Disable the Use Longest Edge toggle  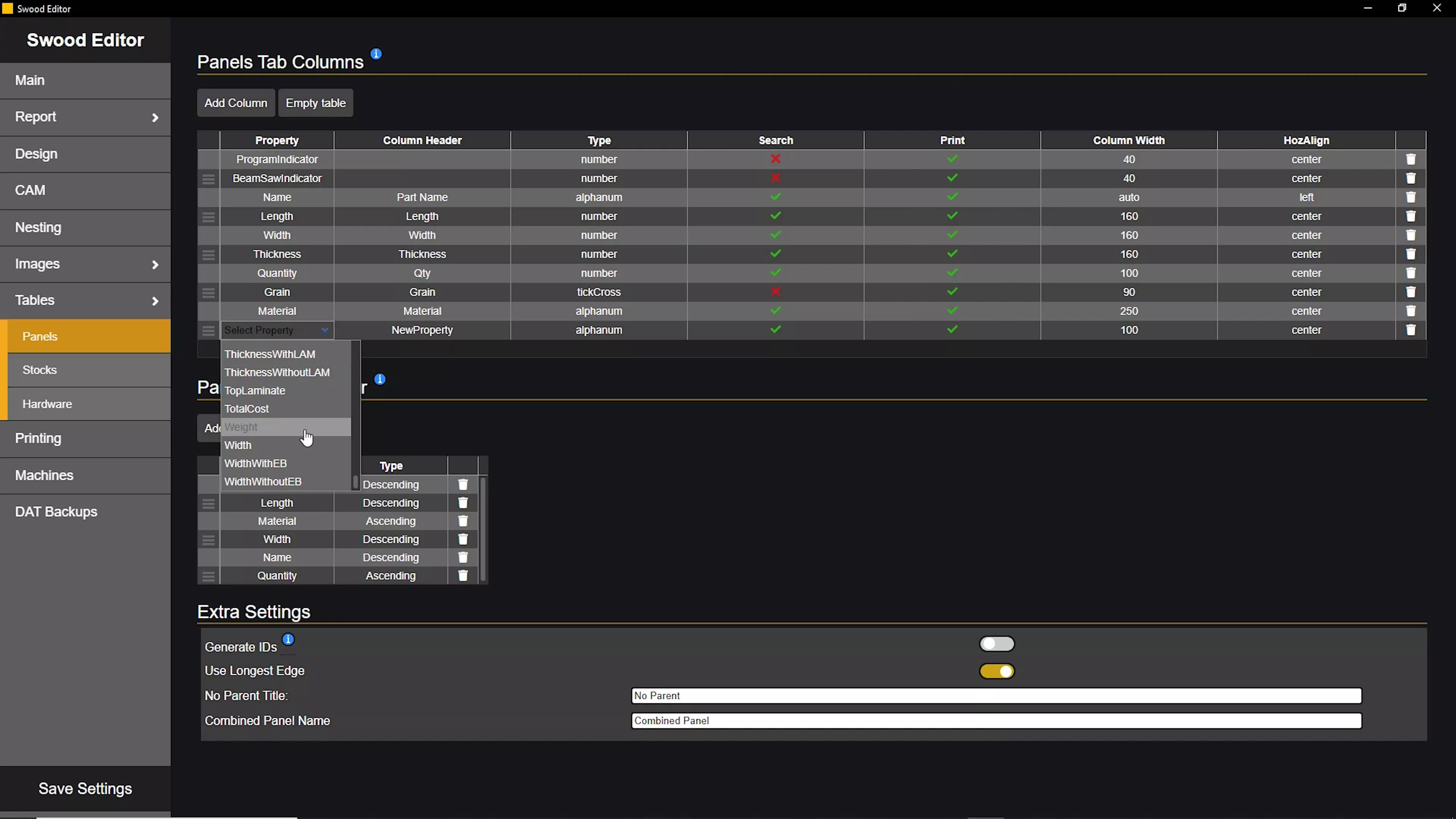coord(996,672)
